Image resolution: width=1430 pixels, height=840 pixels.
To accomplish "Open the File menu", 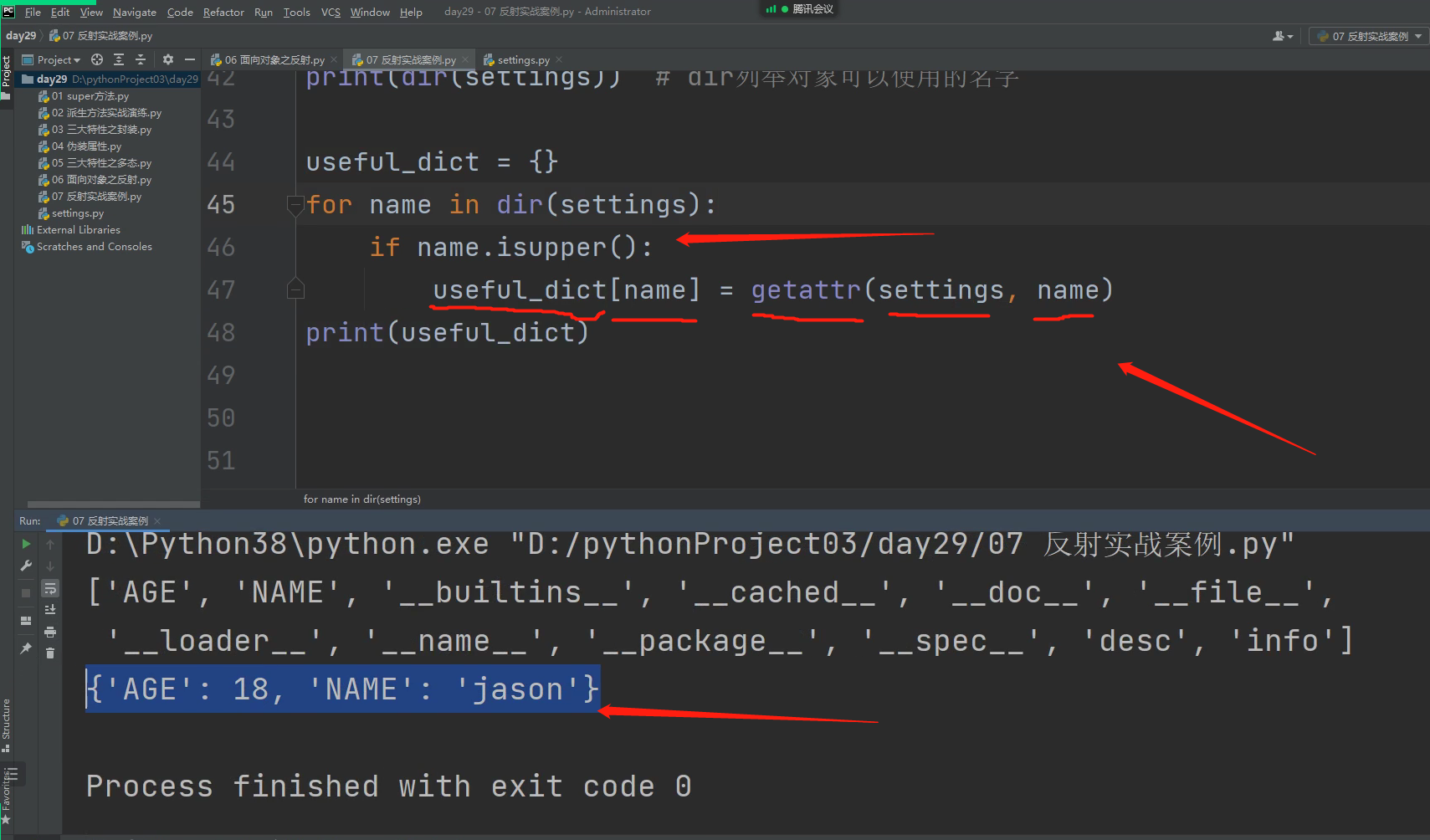I will [x=33, y=12].
